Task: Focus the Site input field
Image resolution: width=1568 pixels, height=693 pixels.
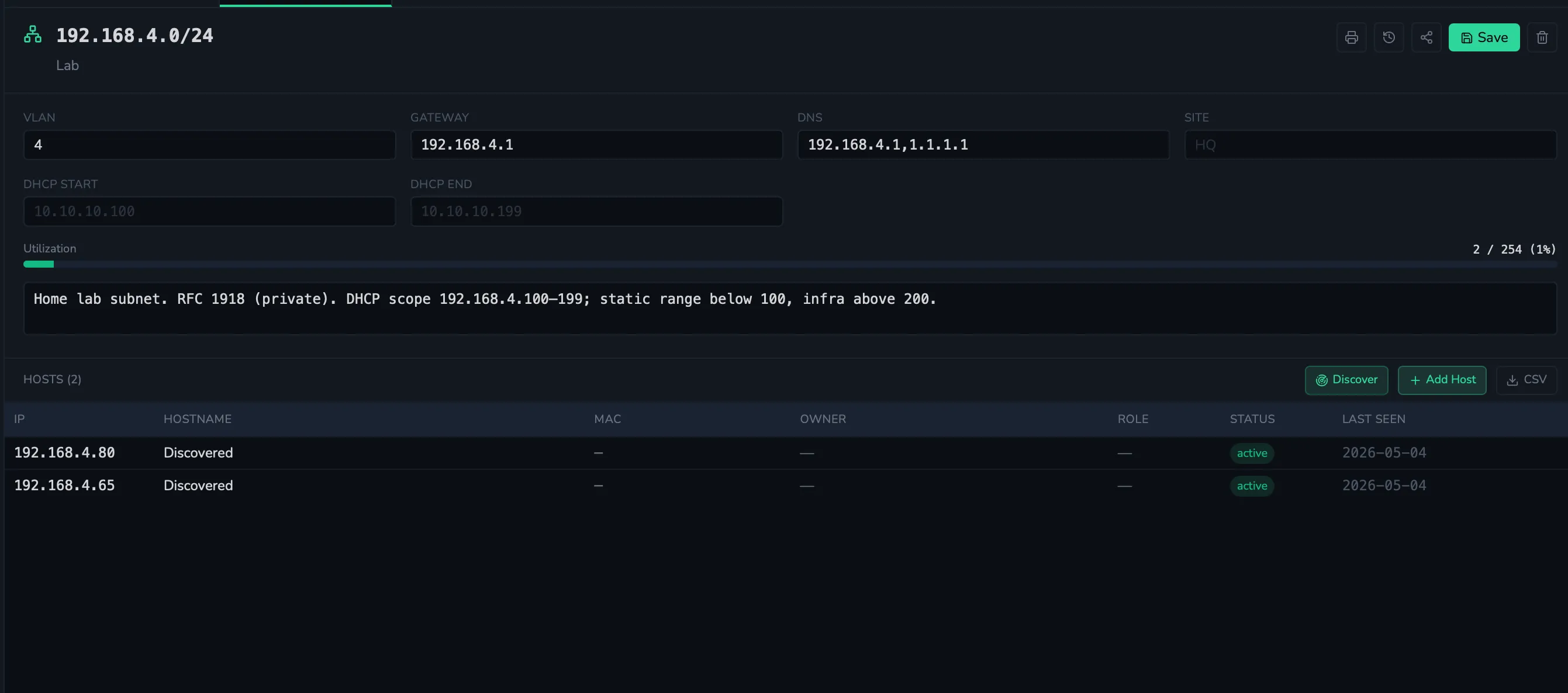Action: pyautogui.click(x=1370, y=145)
